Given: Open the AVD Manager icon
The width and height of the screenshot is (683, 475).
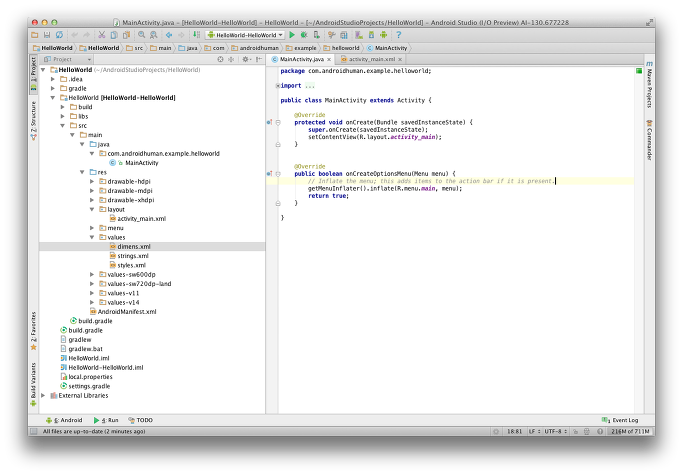Looking at the screenshot, I should click(371, 35).
